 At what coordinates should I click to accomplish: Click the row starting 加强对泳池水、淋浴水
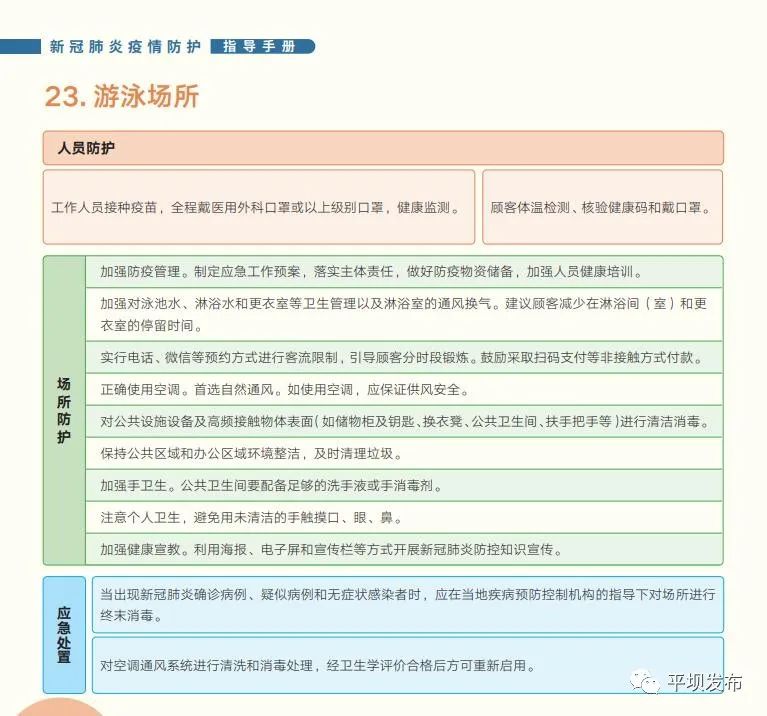(x=404, y=314)
